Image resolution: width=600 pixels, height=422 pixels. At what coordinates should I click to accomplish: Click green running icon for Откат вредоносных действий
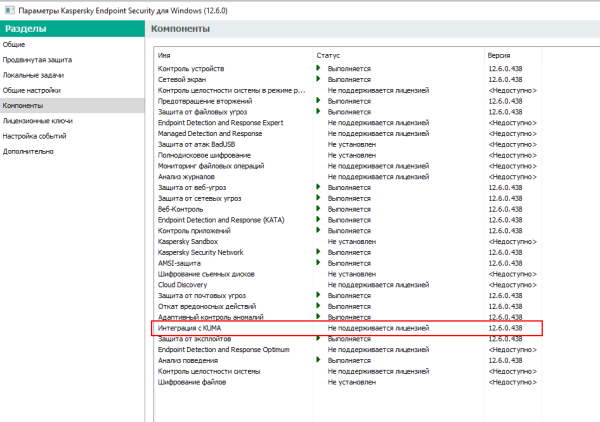(318, 306)
